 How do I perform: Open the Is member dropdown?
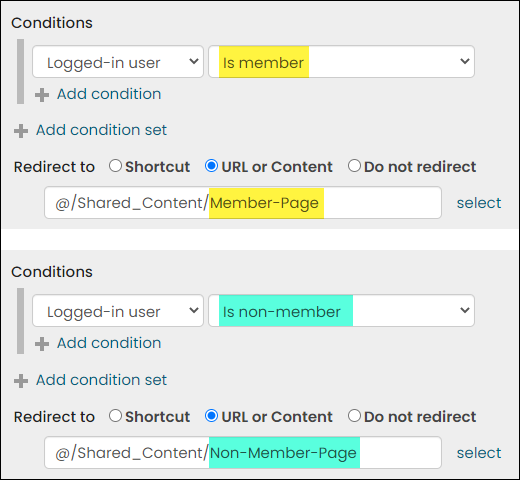click(341, 62)
